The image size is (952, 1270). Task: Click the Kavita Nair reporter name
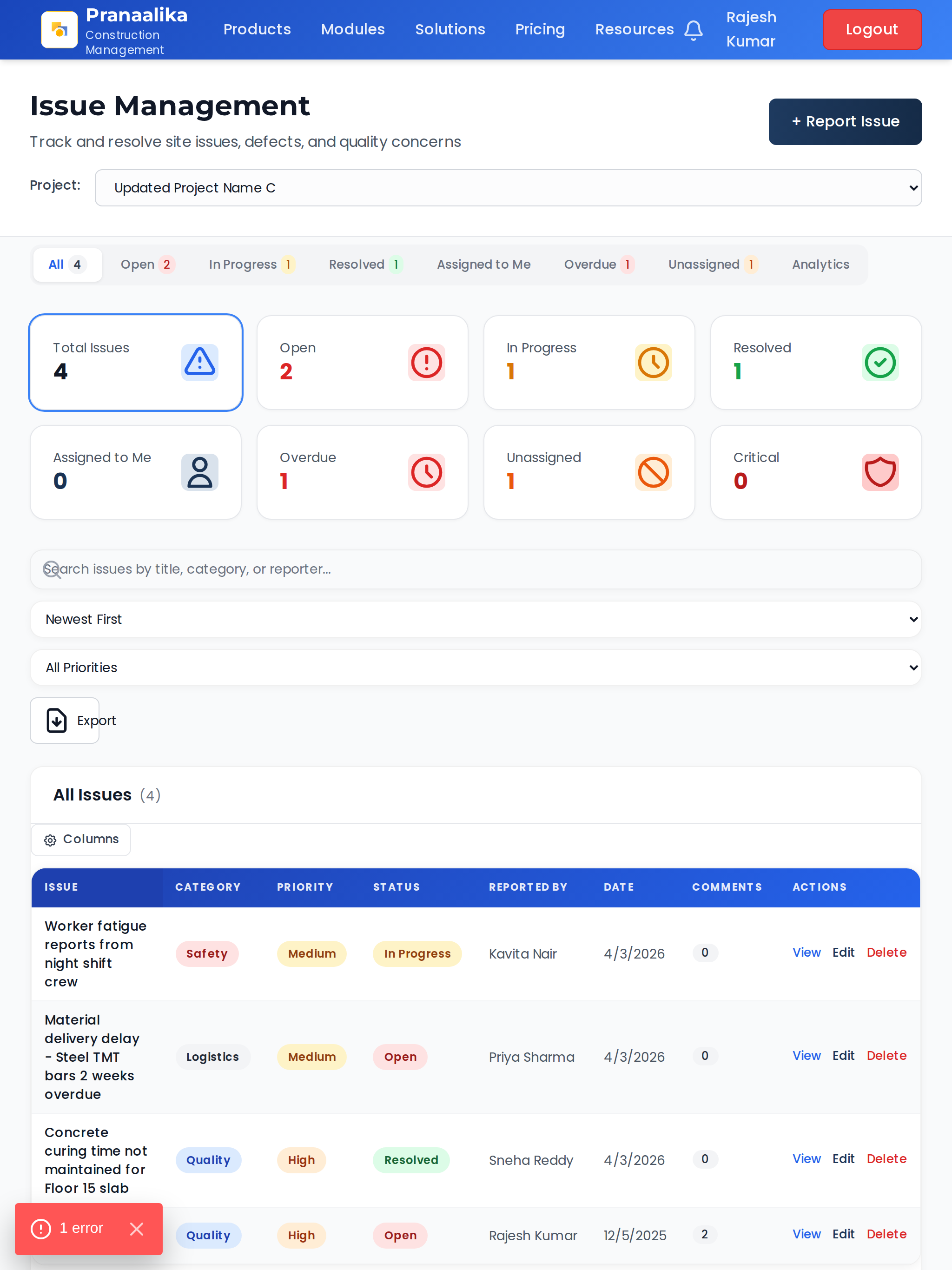[522, 953]
